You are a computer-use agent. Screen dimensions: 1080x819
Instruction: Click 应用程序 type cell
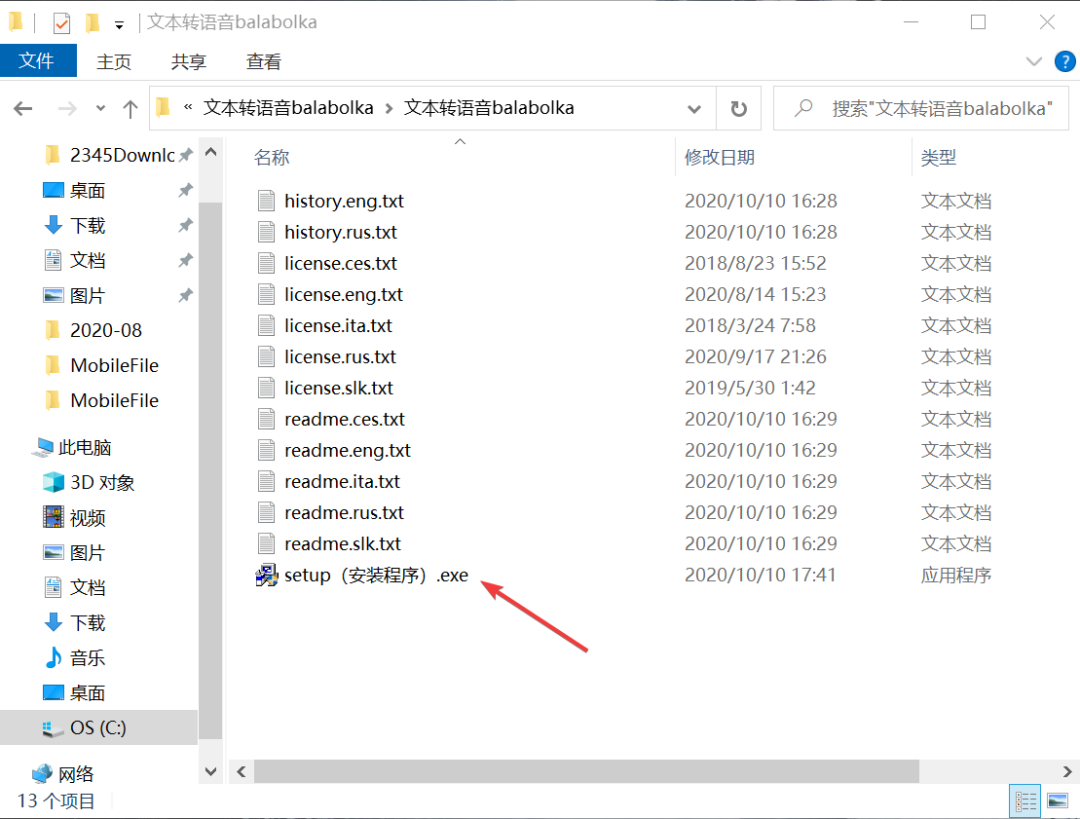point(956,575)
